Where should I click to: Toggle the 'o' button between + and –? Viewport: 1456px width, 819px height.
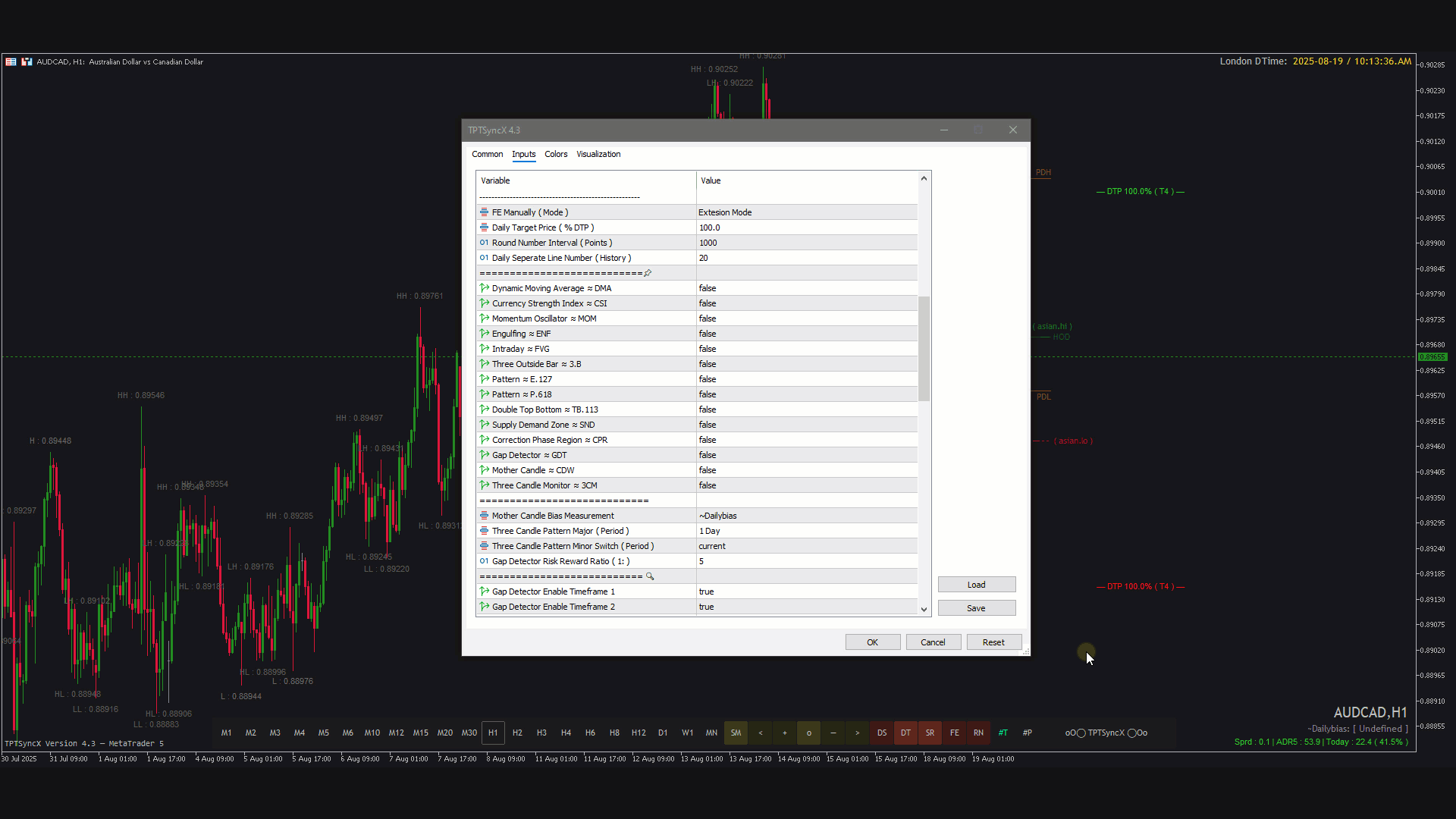point(809,733)
